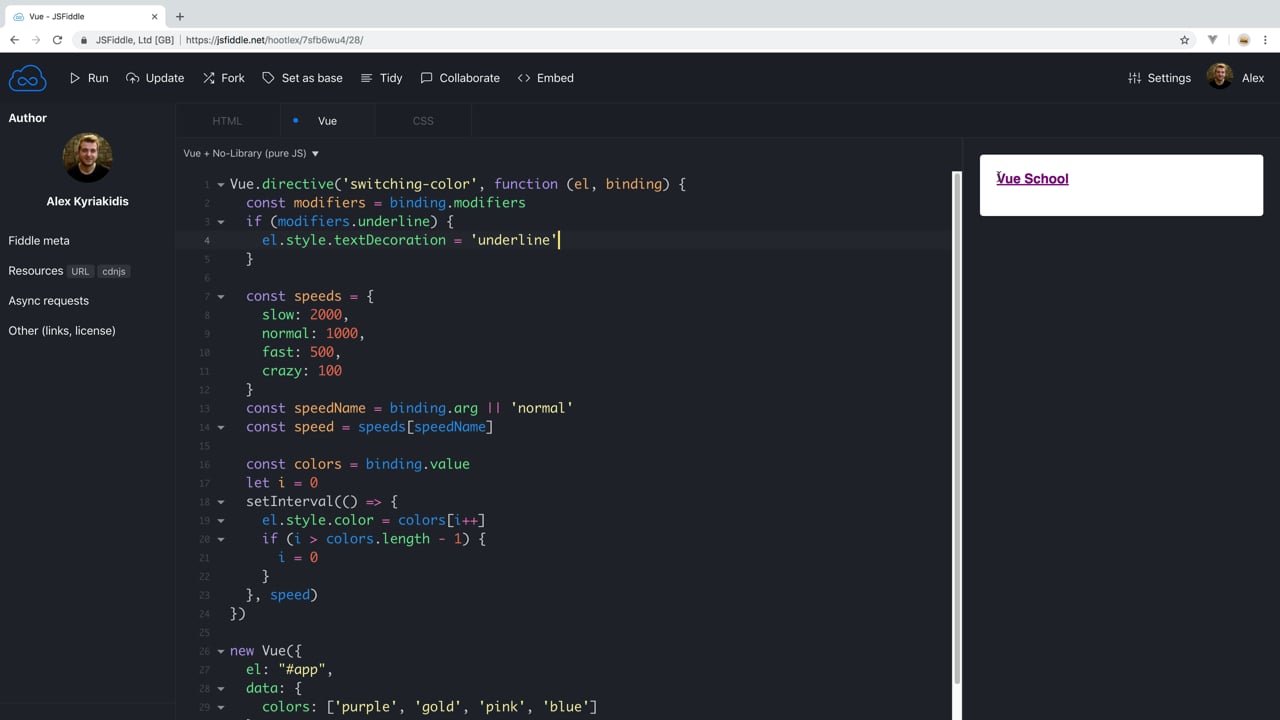Click Alex's user avatar in the header

tap(1219, 76)
